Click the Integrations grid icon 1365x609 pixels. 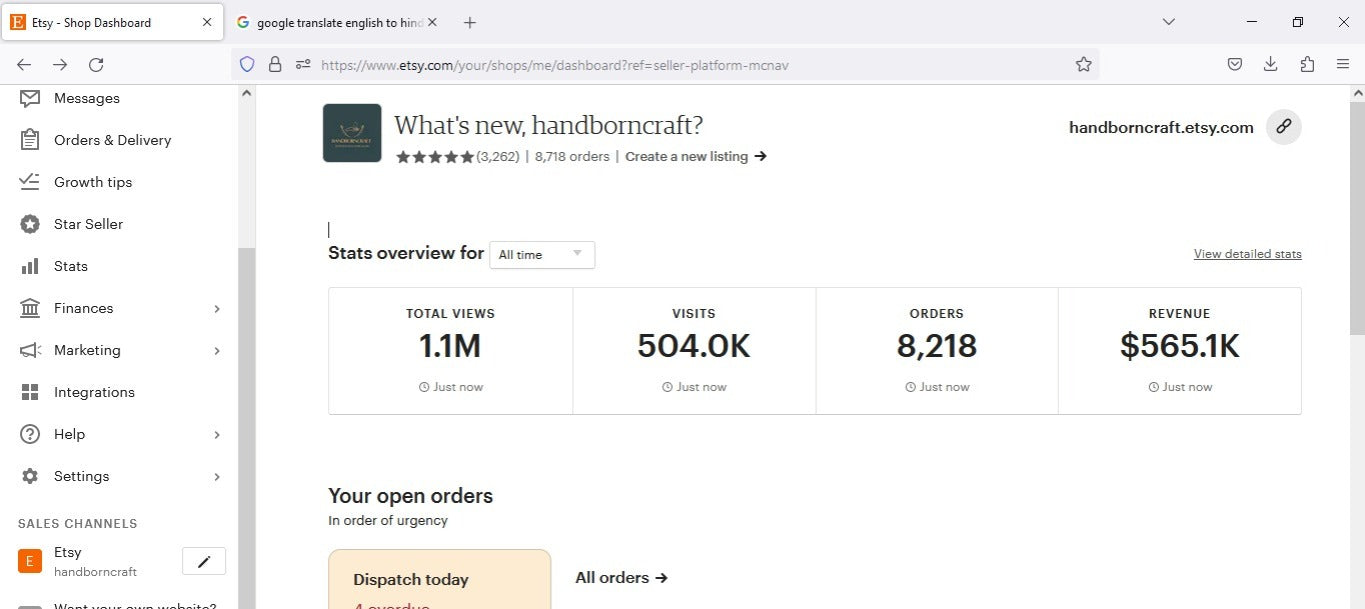[30, 392]
